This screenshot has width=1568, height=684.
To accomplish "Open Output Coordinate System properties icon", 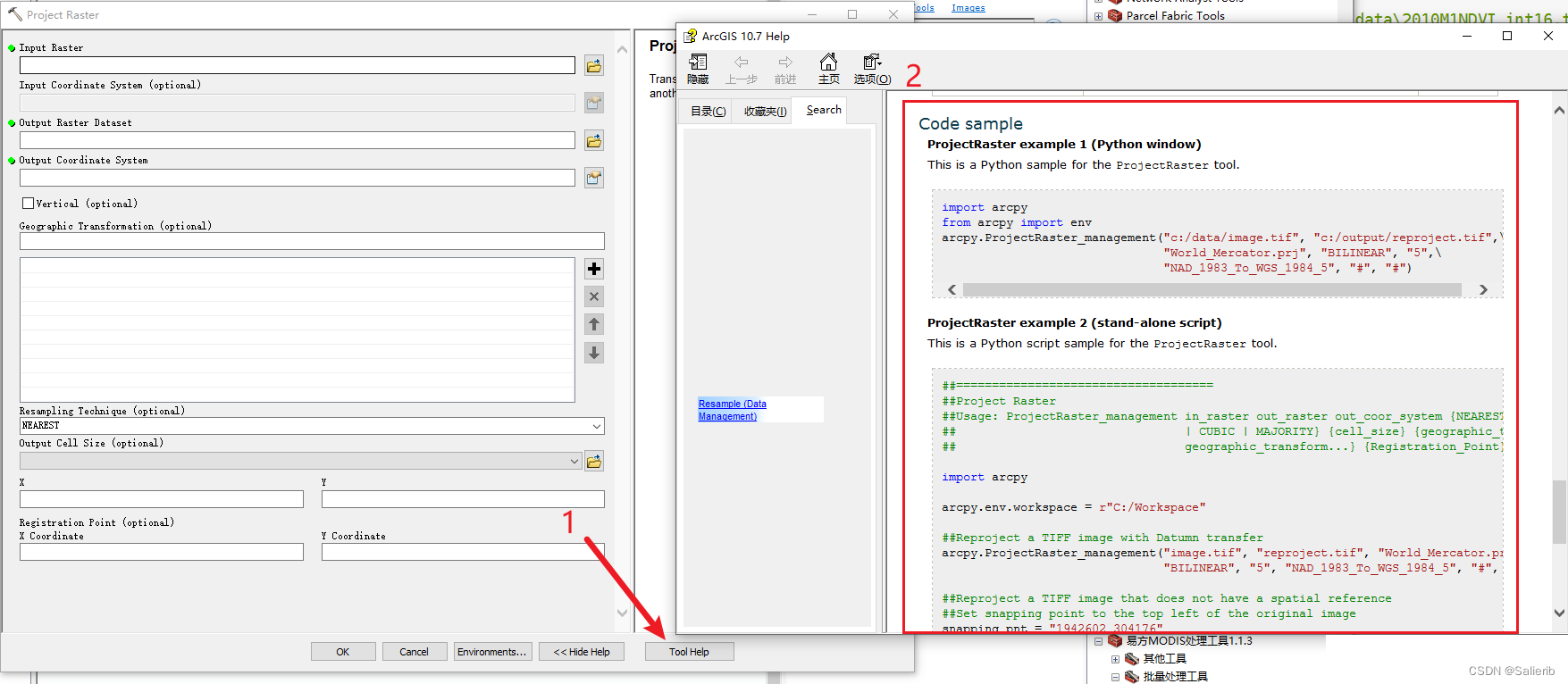I will click(x=594, y=178).
